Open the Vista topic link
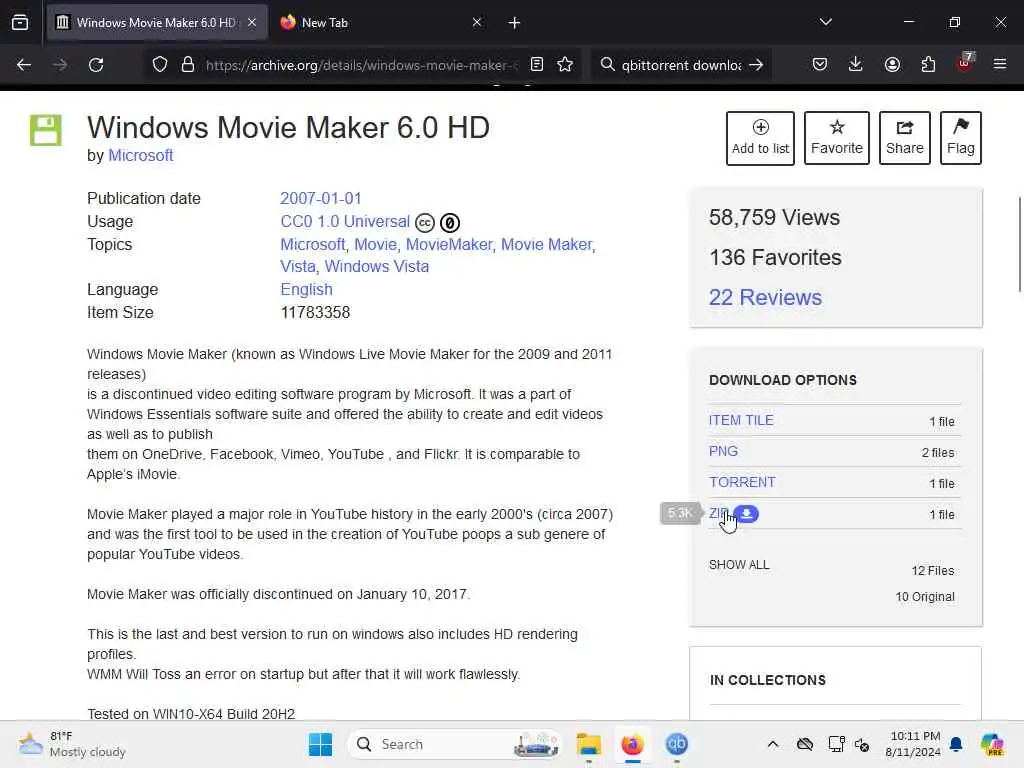This screenshot has height=768, width=1024. coord(298,266)
